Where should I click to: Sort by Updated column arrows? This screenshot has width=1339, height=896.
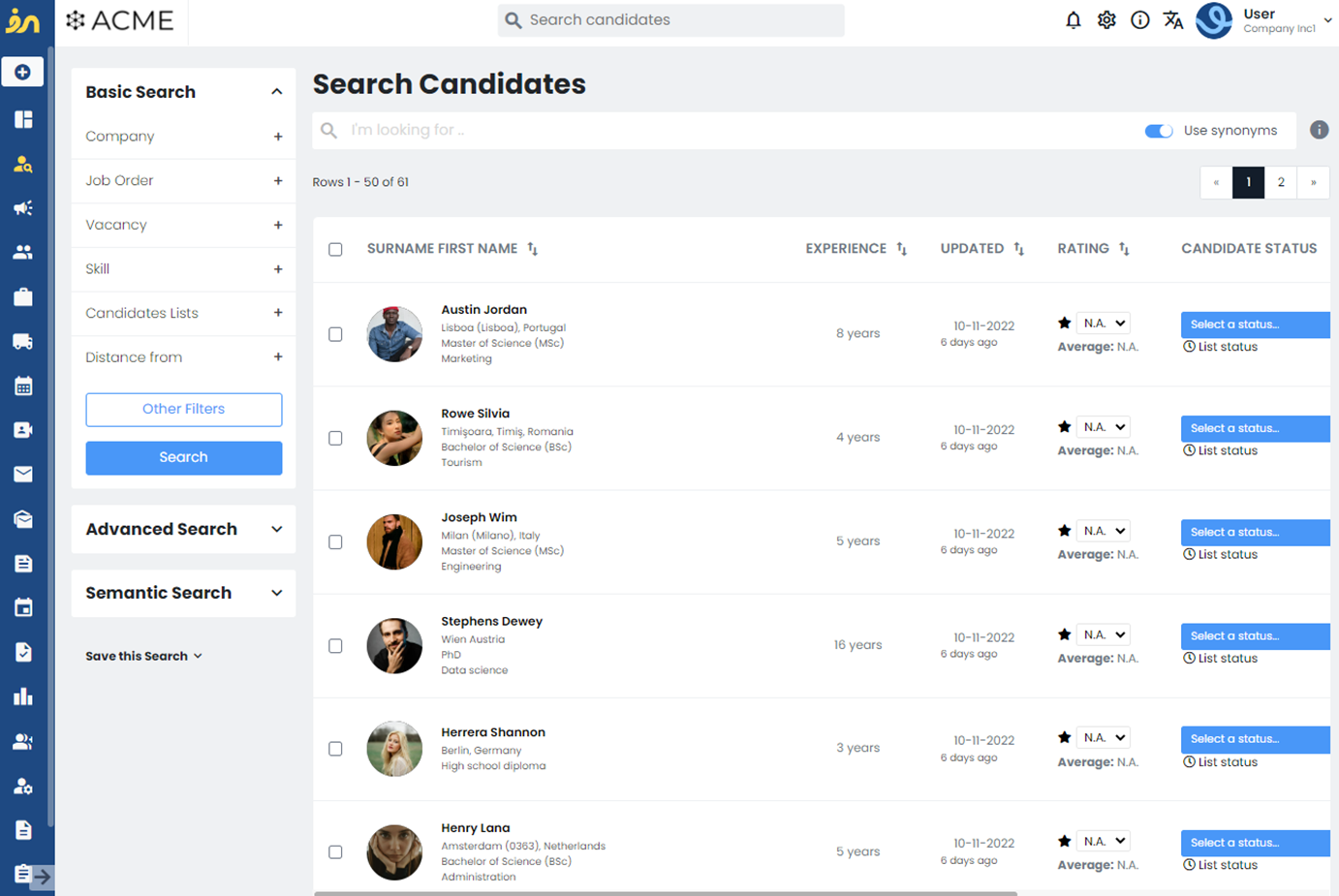(1018, 249)
